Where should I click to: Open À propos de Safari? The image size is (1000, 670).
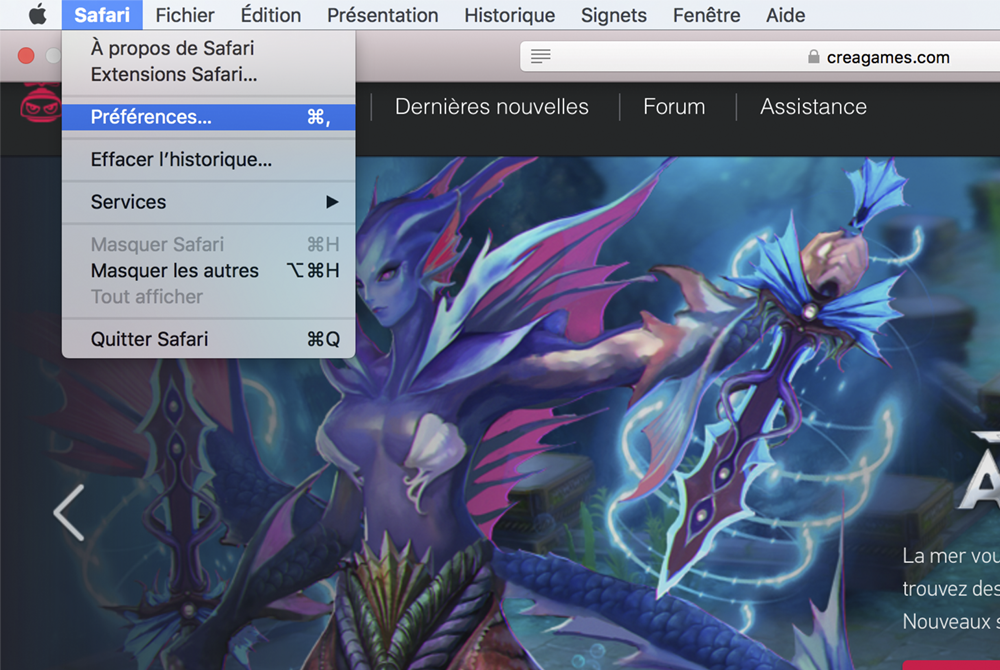pos(172,48)
